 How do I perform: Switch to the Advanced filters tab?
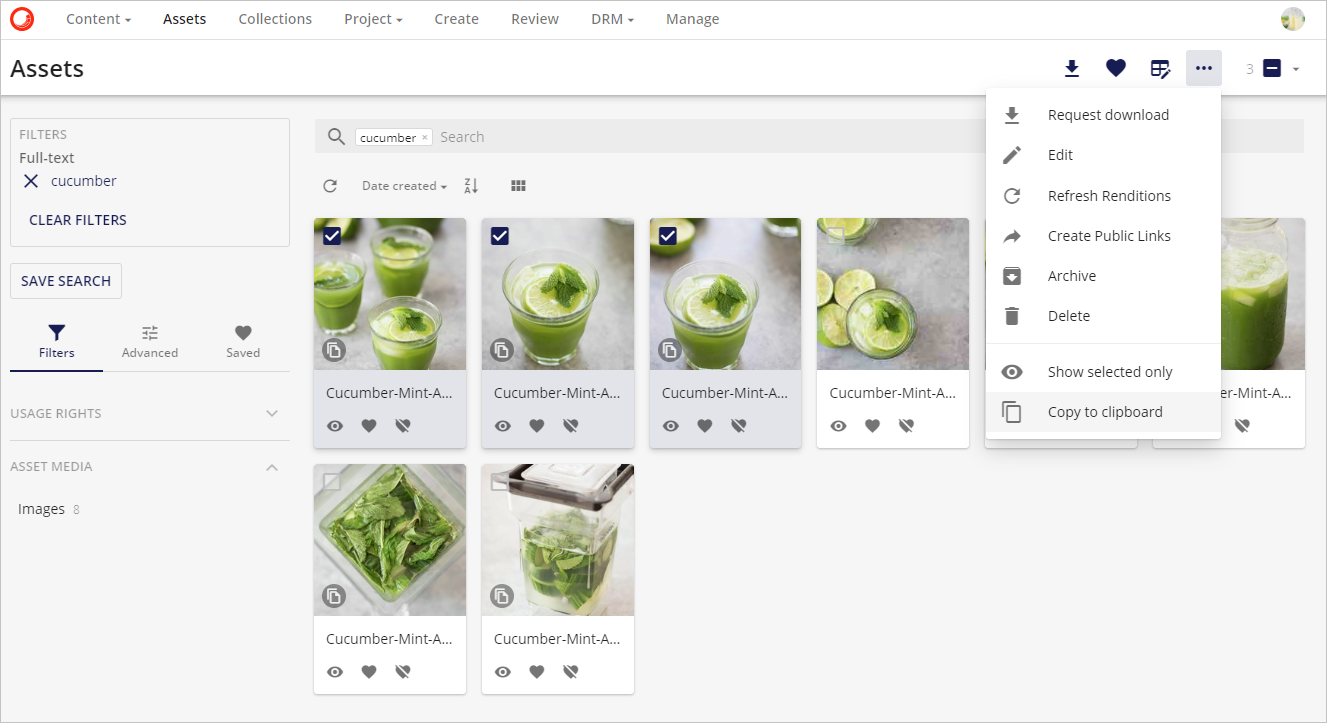pos(150,341)
